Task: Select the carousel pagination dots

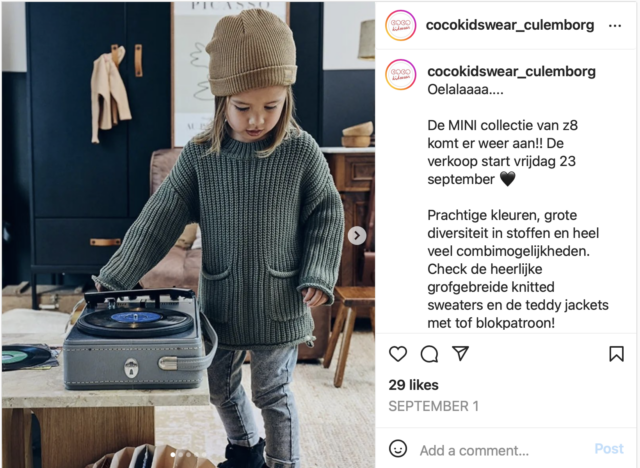Action: [189, 454]
